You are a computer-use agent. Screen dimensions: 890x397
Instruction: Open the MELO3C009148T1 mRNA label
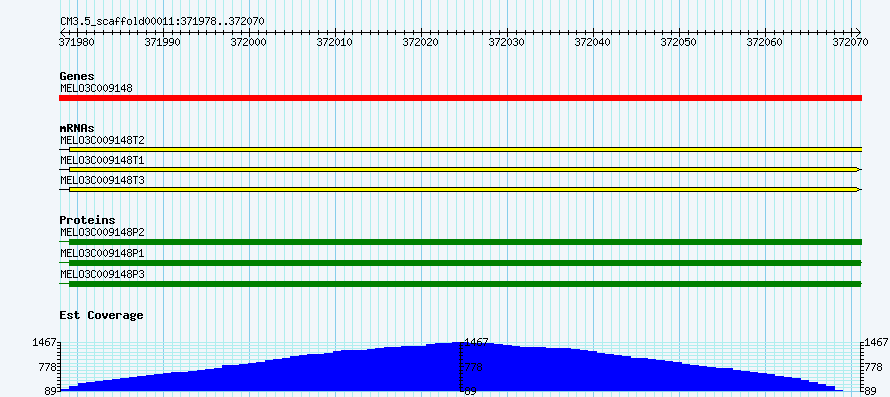point(103,160)
